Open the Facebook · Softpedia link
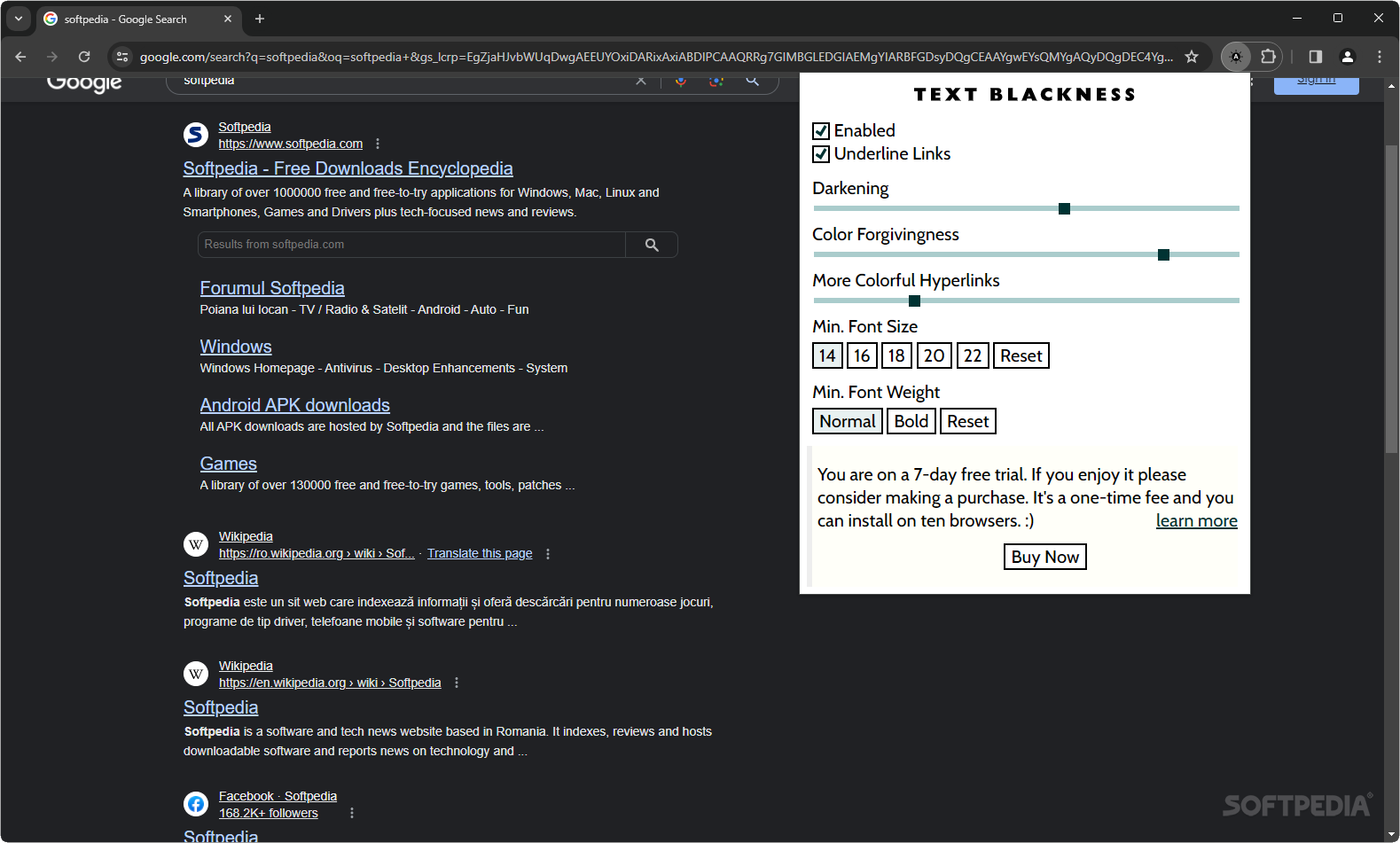This screenshot has height=843, width=1400. coord(278,796)
